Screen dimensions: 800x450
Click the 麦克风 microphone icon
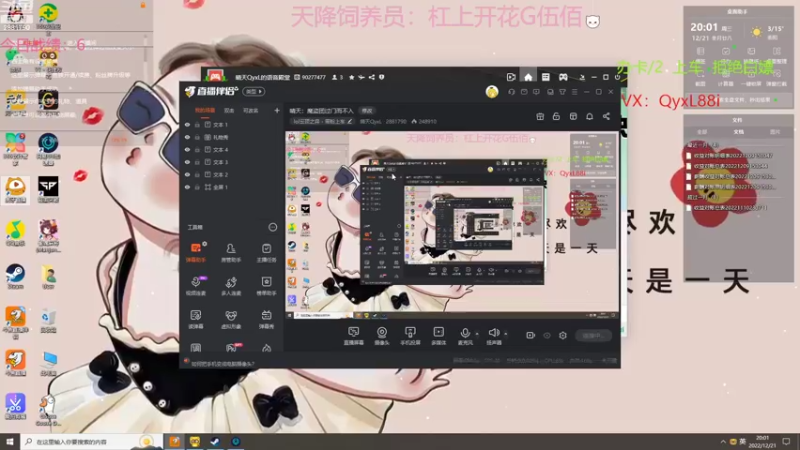465,333
